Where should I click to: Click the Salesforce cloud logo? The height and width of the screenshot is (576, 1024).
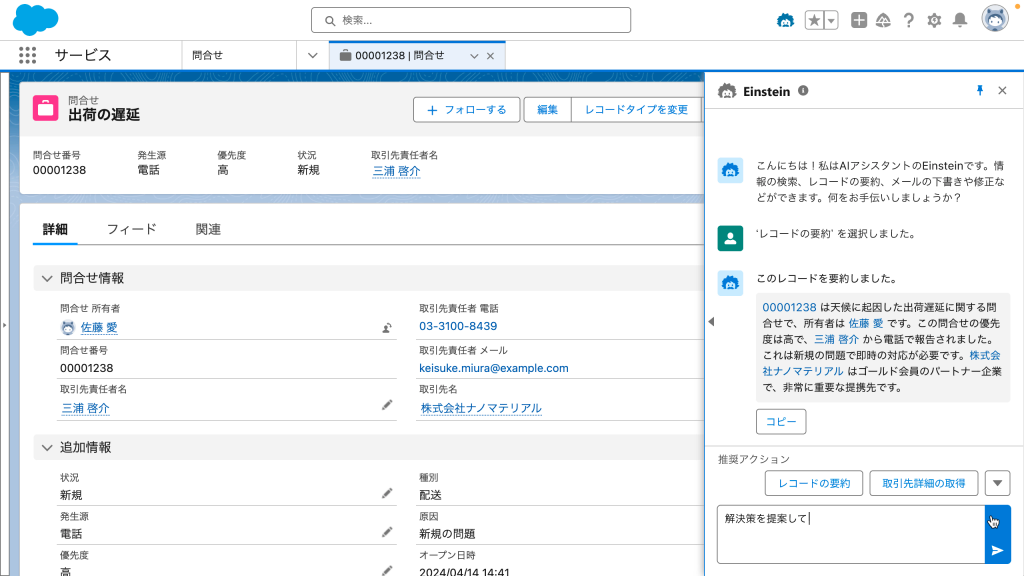tap(35, 20)
